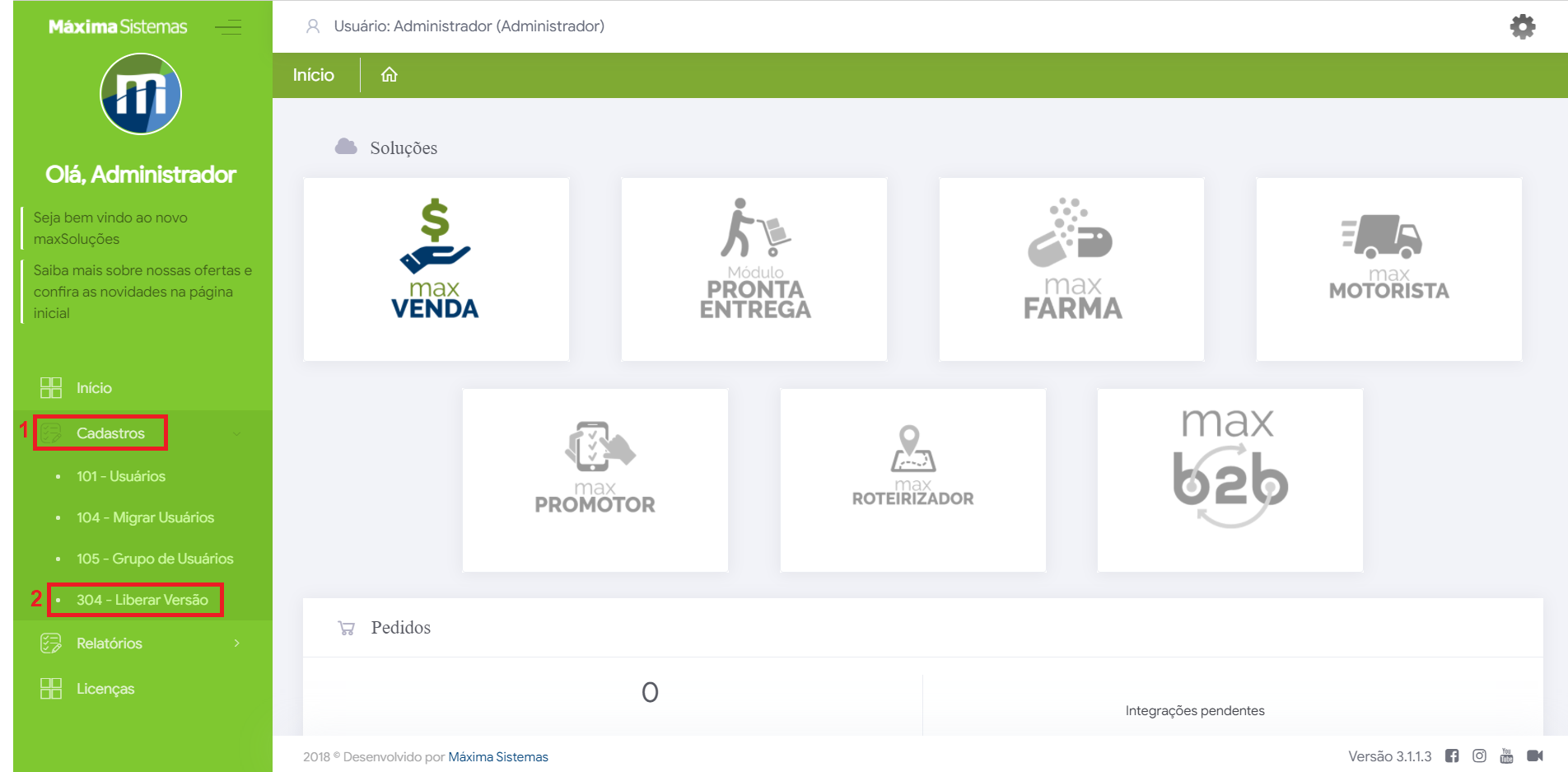Image resolution: width=1568 pixels, height=772 pixels.
Task: Click the Olá, Administrador greeting
Action: [x=141, y=175]
